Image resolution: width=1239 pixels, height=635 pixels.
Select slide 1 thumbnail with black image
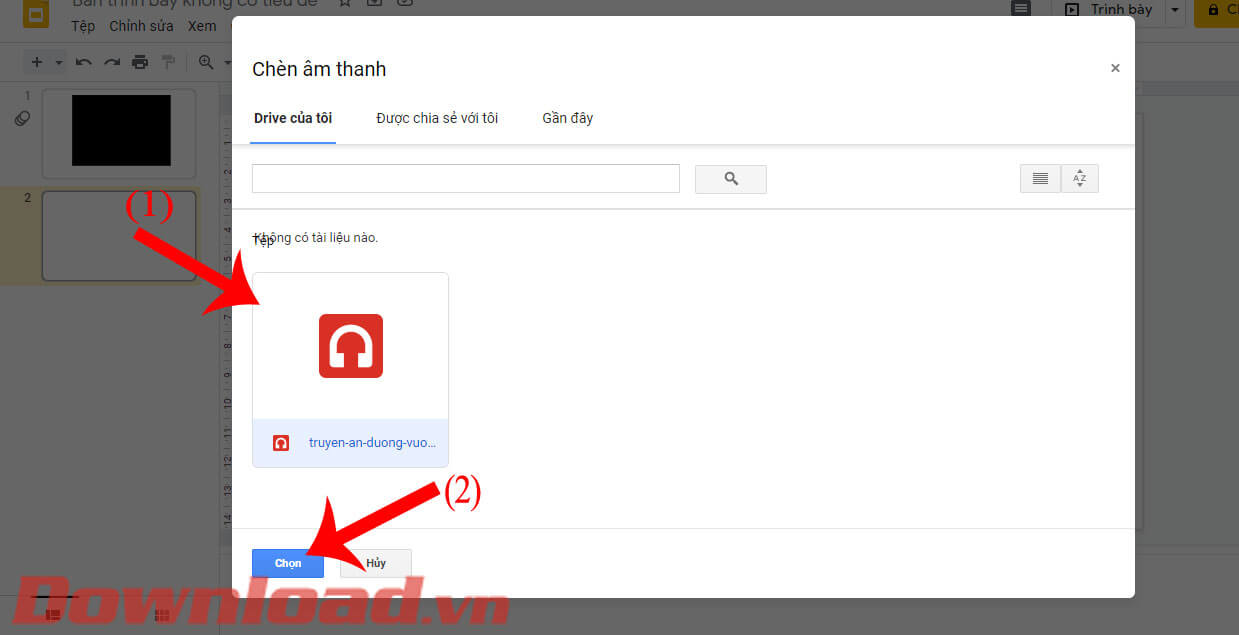pos(121,131)
